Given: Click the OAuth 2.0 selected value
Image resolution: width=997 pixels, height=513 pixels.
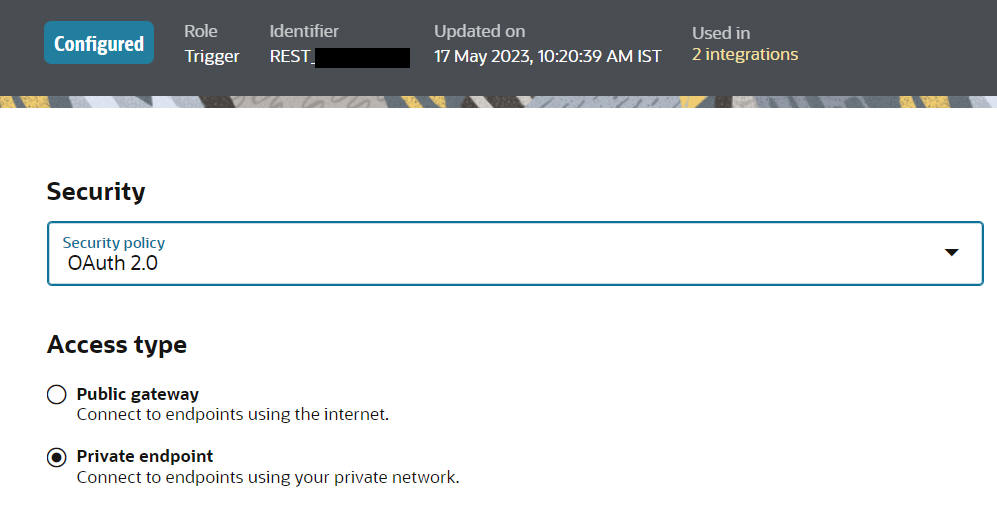Looking at the screenshot, I should [113, 264].
